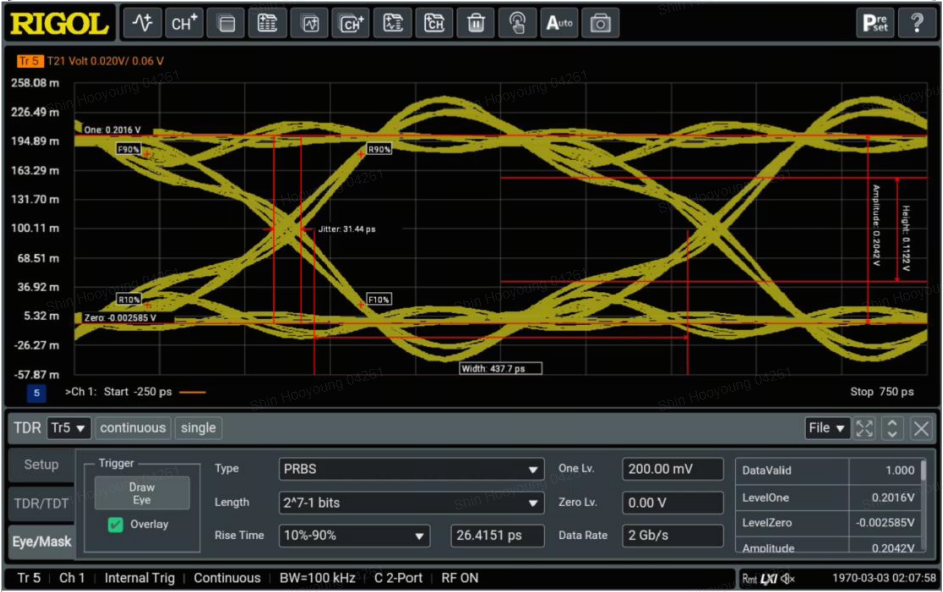Edit the One Lv. 200.00 mV field

tap(672, 469)
